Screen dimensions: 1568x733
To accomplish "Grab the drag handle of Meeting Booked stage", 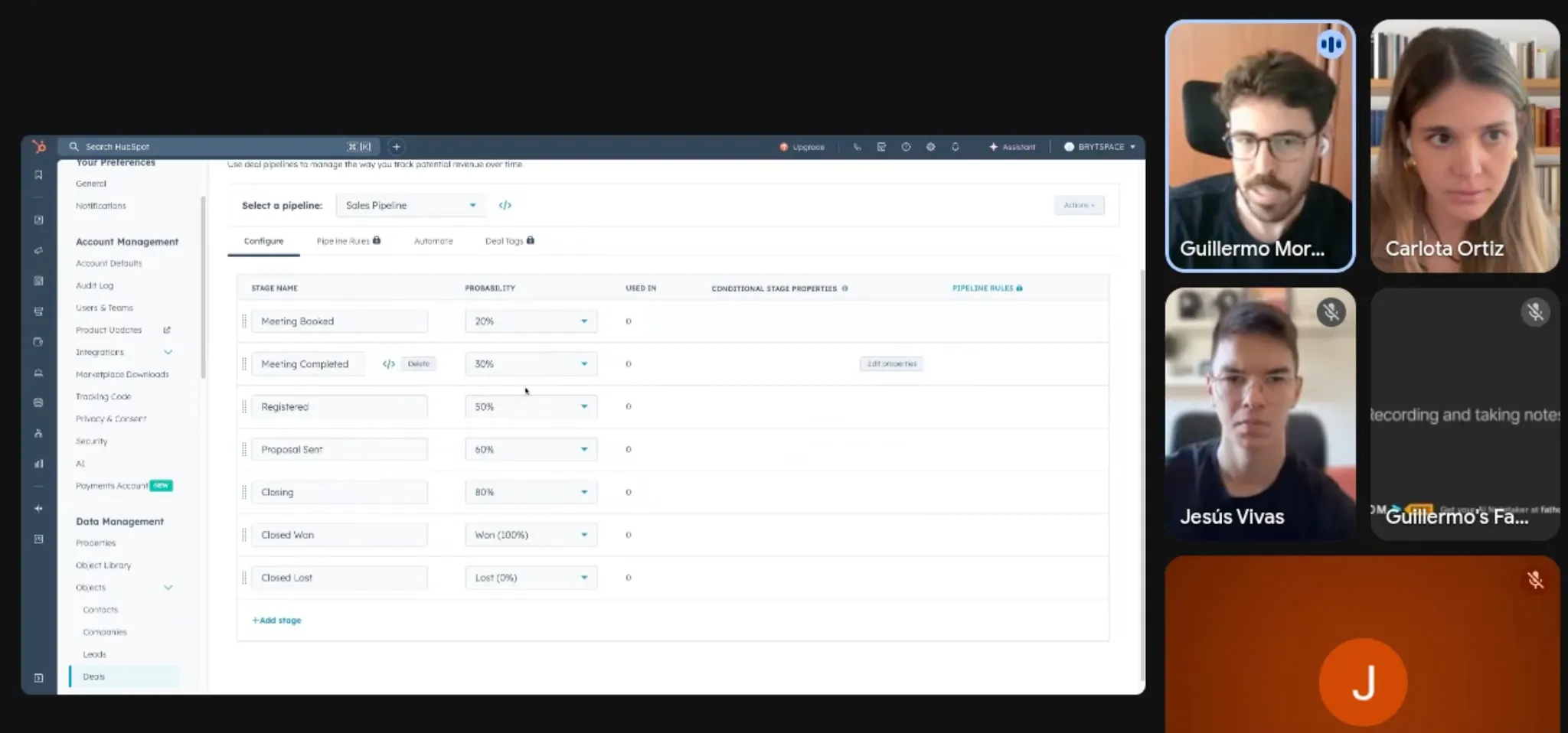I will (x=244, y=321).
